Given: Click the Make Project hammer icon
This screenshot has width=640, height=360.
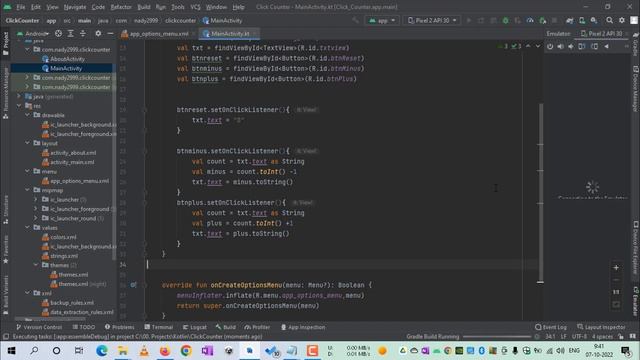Looking at the screenshot, I should point(356,20).
